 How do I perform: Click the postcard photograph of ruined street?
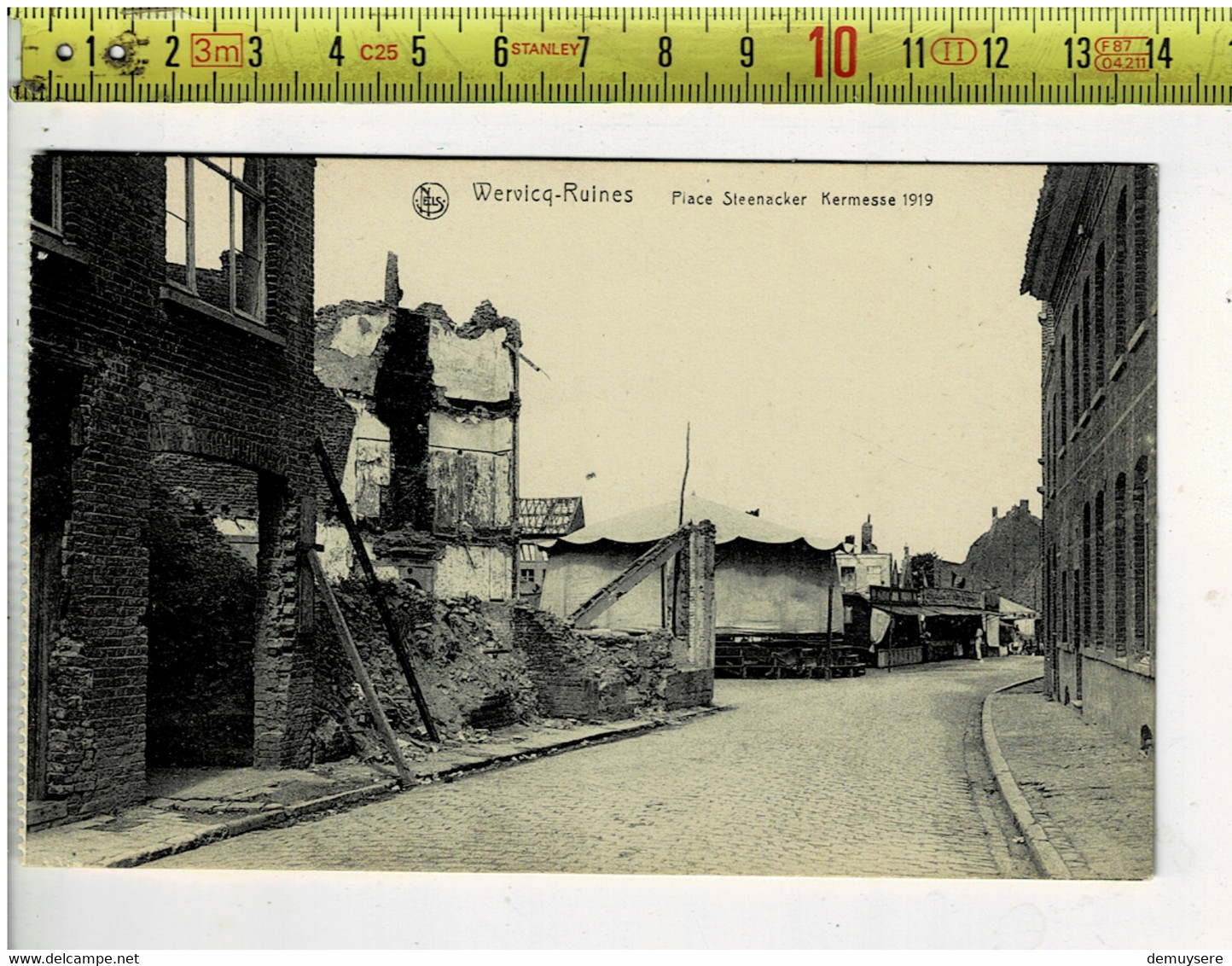[592, 517]
